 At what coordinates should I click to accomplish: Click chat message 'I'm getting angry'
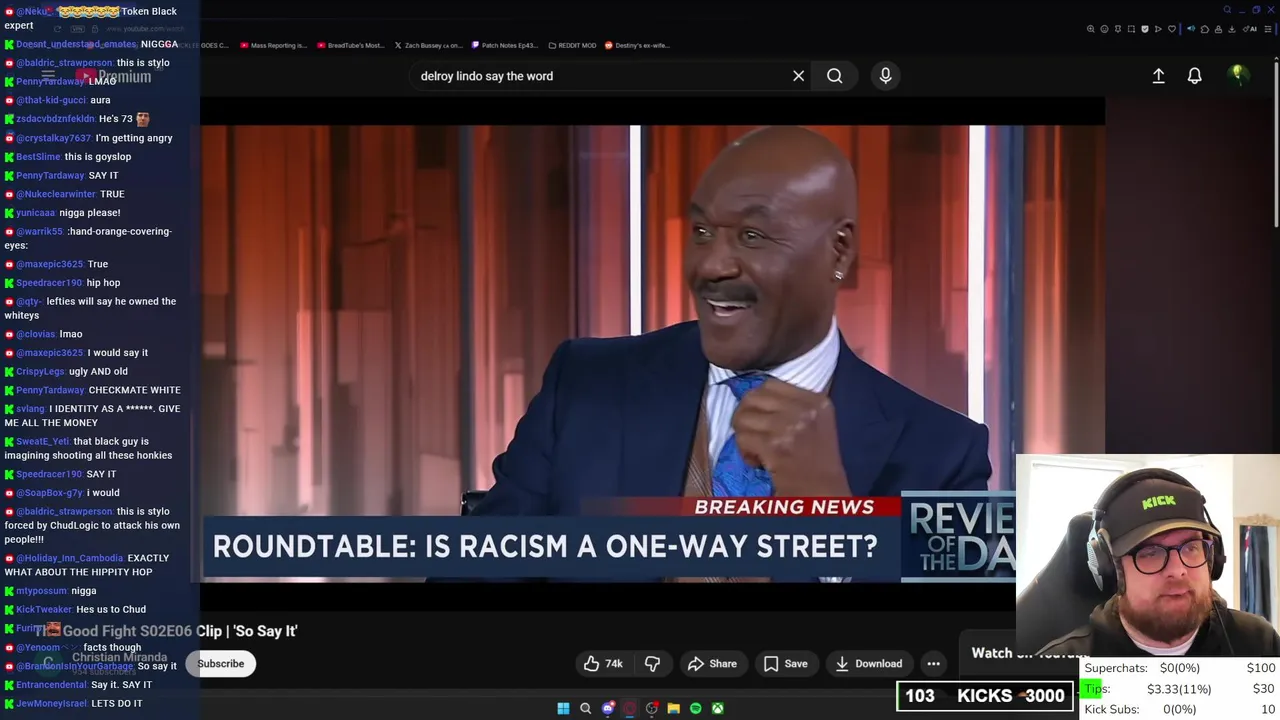pyautogui.click(x=88, y=138)
